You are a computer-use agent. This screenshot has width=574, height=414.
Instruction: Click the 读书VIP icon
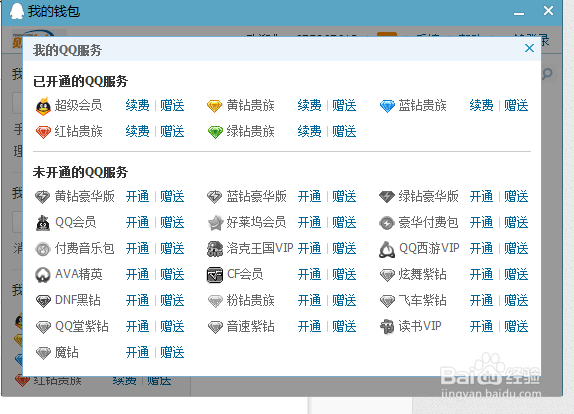tap(387, 327)
